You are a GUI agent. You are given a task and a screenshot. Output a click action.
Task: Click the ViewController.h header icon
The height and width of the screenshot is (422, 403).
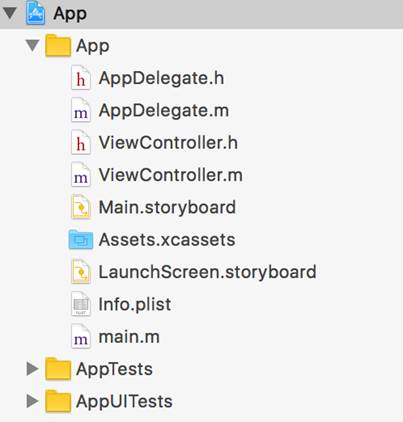pos(81,143)
